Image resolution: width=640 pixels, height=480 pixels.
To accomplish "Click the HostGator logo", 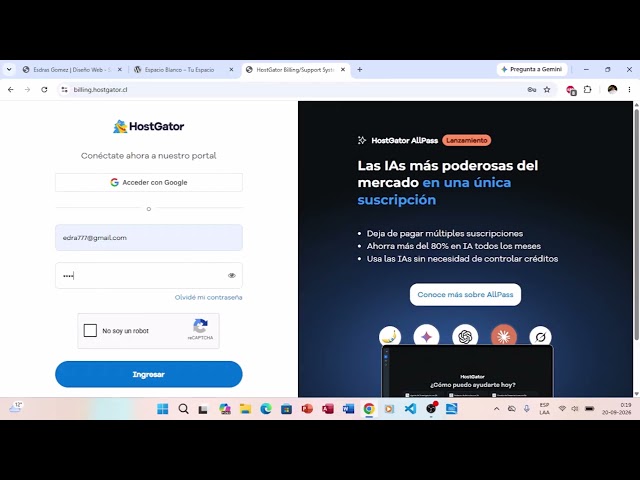I will tap(149, 126).
